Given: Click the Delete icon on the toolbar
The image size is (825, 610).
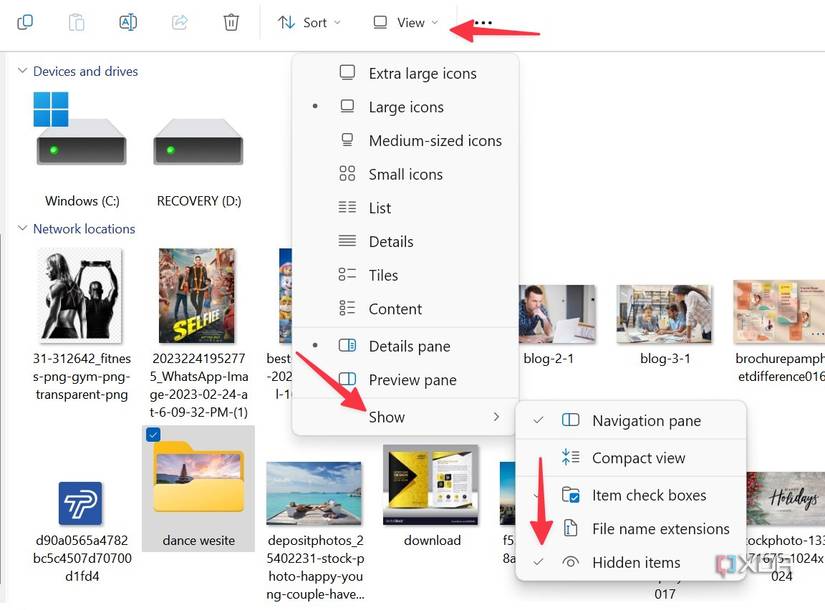Looking at the screenshot, I should pos(231,22).
